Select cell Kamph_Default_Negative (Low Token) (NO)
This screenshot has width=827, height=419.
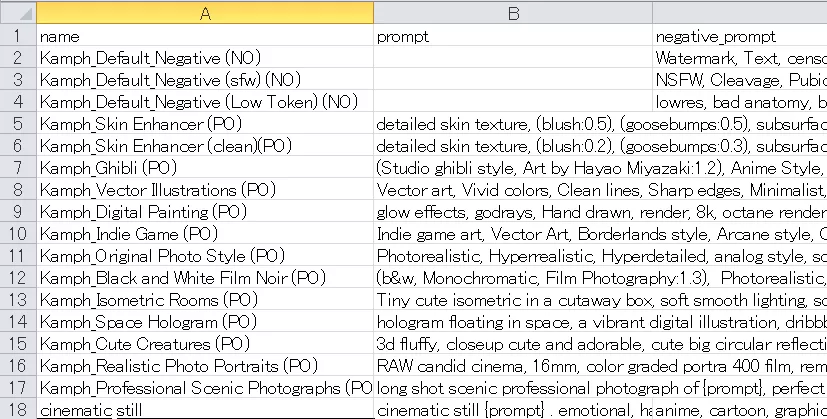(x=205, y=102)
